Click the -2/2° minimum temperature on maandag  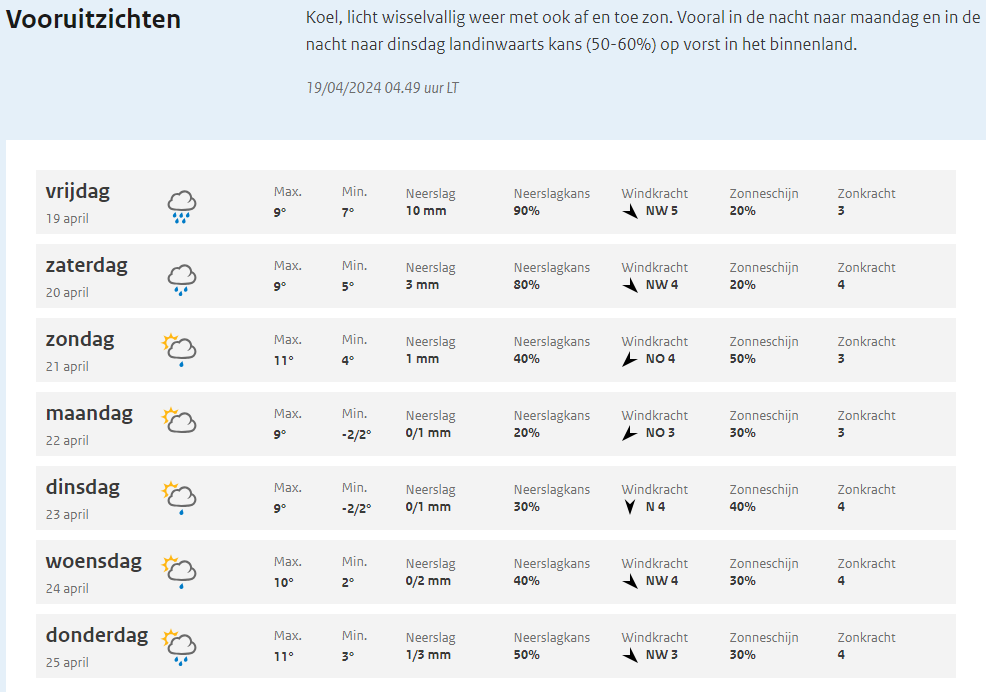click(x=357, y=434)
